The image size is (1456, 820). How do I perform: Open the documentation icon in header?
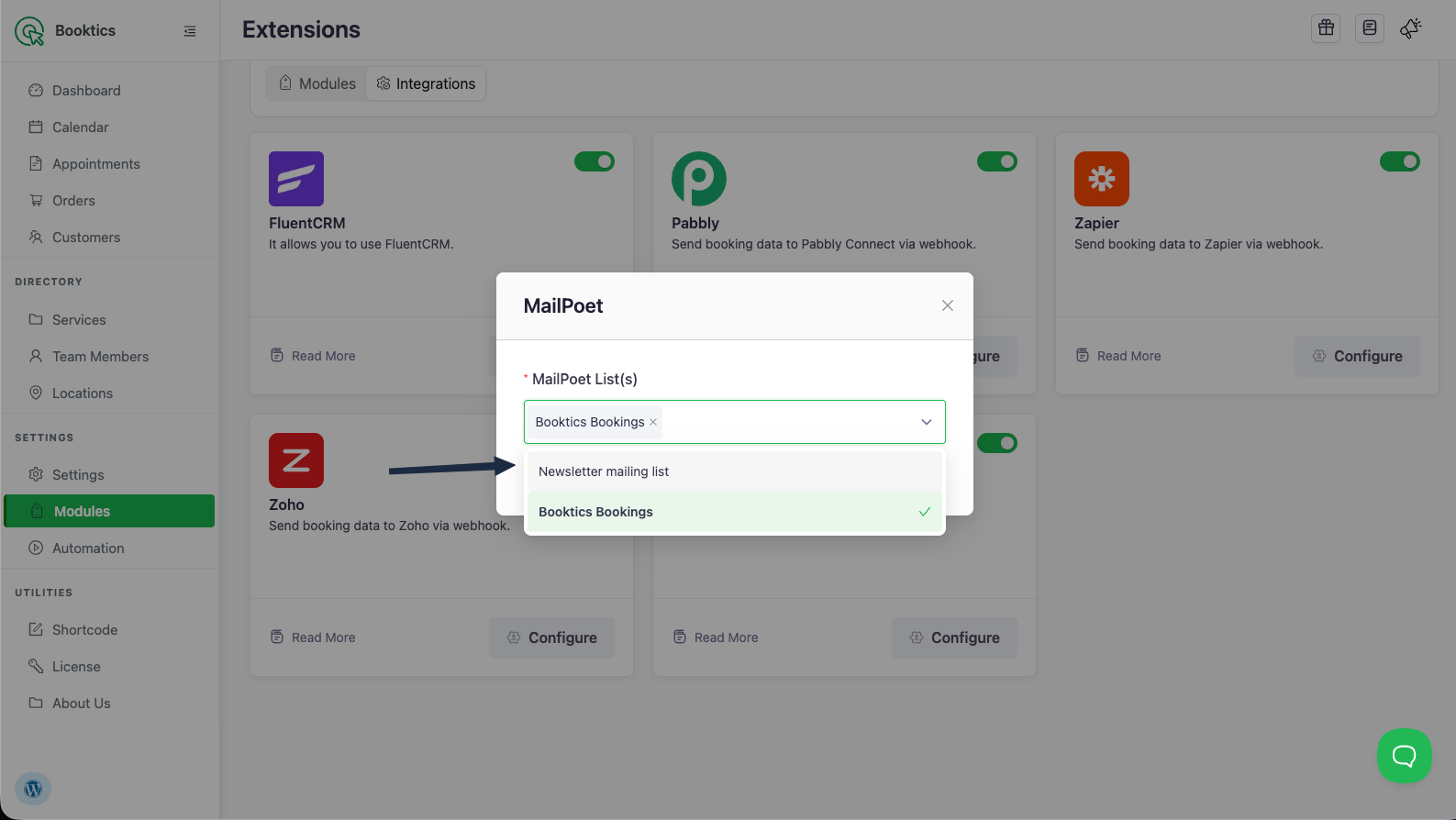(1370, 28)
